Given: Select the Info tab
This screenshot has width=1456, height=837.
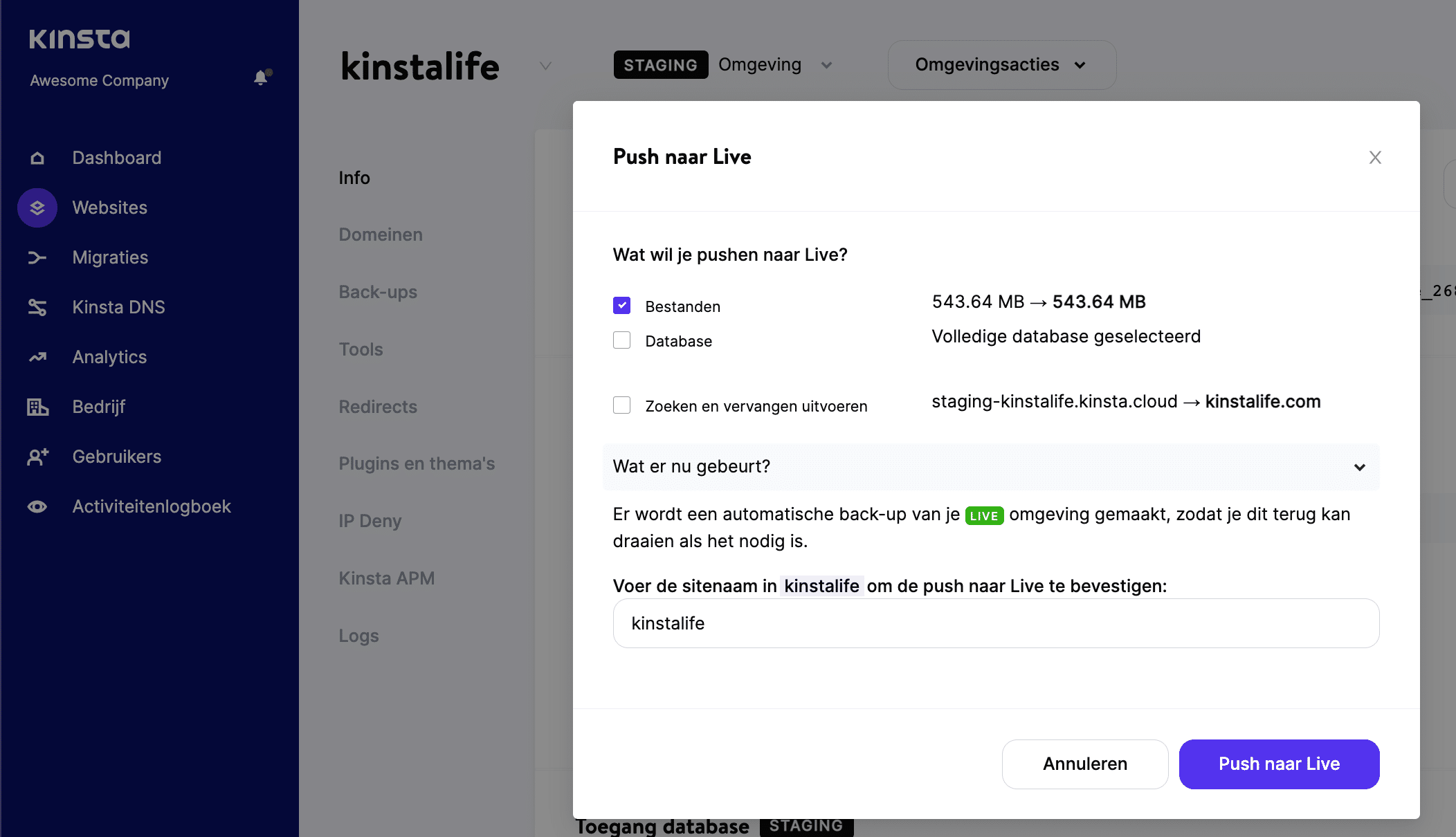Looking at the screenshot, I should [x=354, y=178].
